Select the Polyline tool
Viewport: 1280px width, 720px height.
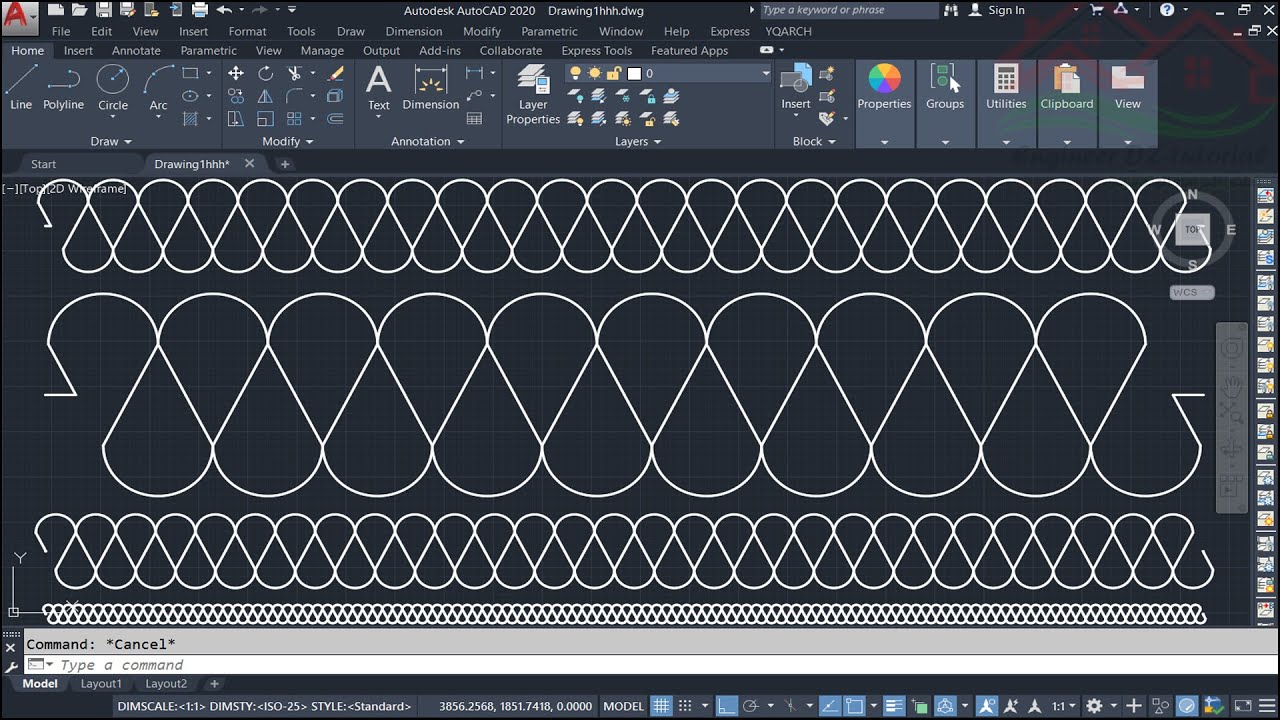(63, 87)
